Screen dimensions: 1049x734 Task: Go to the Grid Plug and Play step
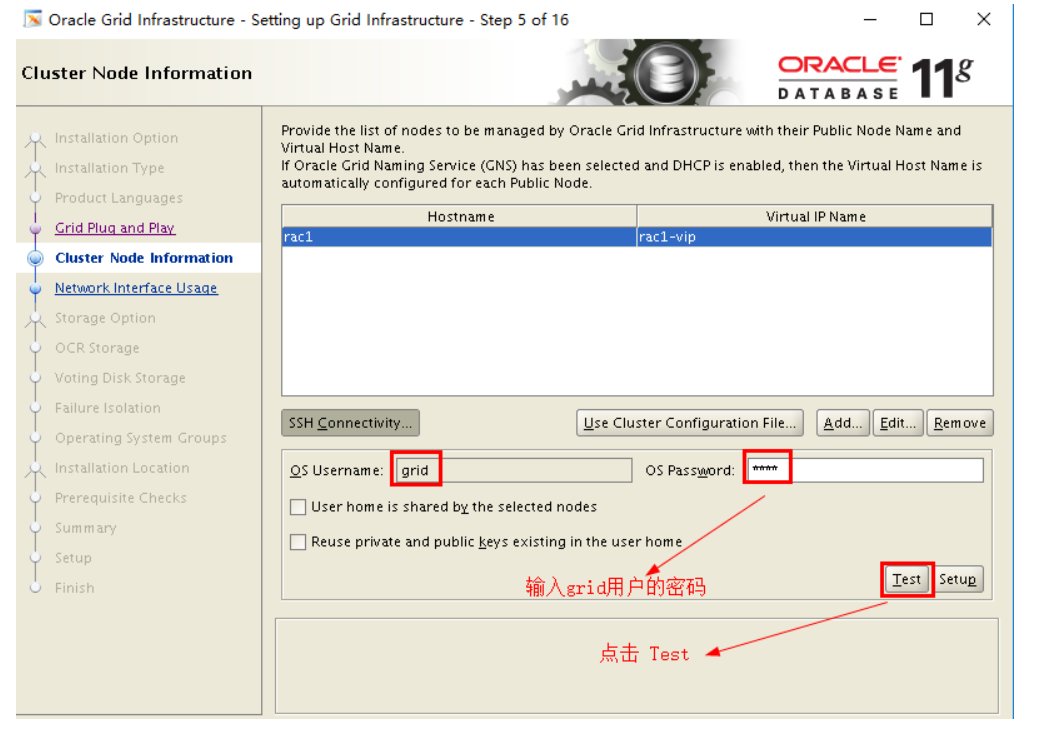tap(115, 228)
